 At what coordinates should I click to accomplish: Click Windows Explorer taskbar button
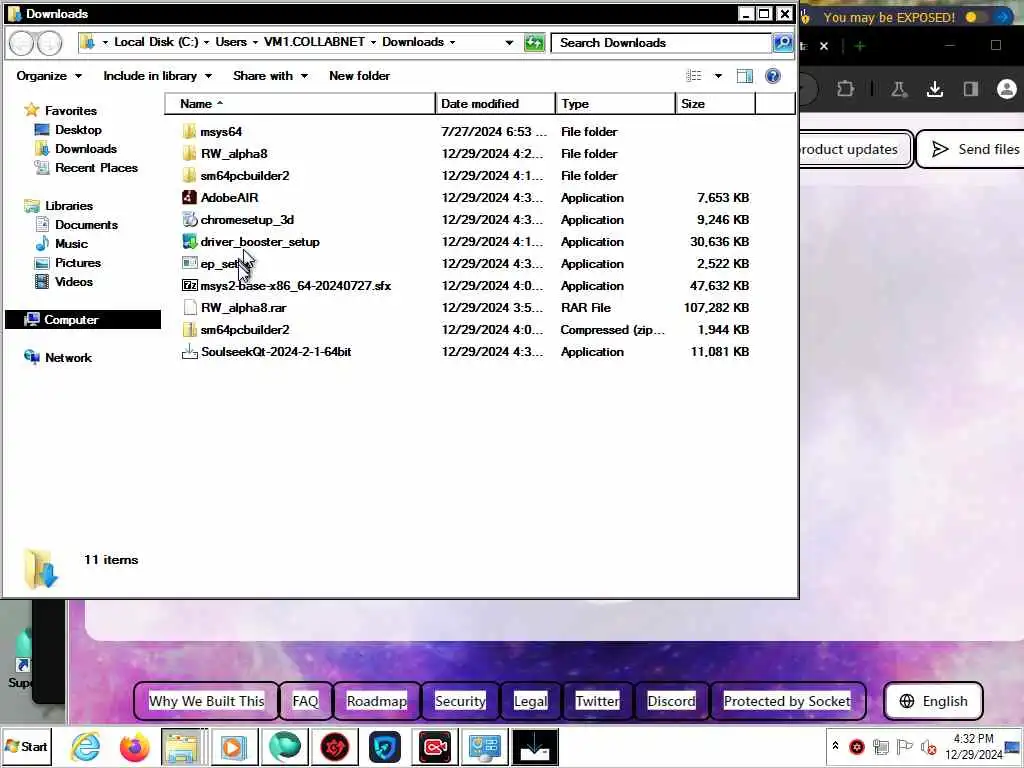[183, 746]
